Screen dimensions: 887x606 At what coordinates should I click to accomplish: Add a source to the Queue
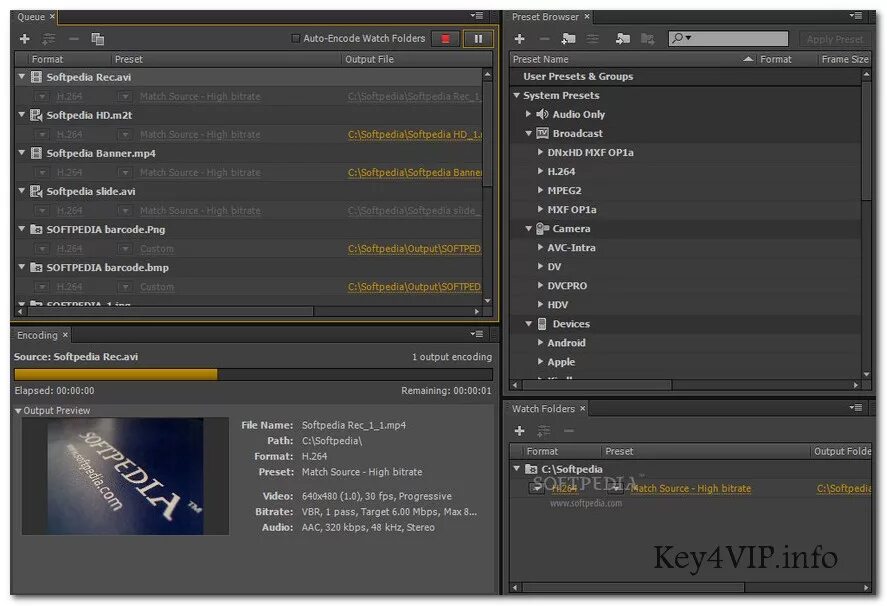(x=24, y=38)
